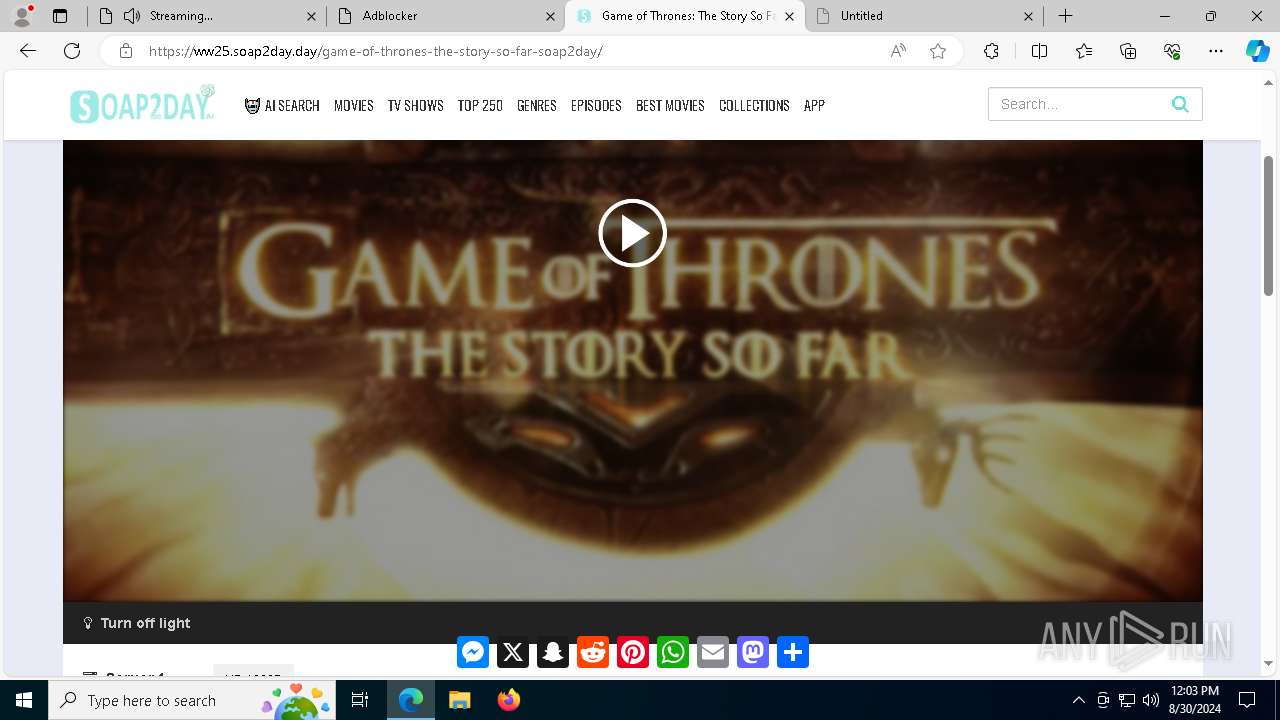Open the App page link
Screen dimensions: 1280x720
coord(814,105)
